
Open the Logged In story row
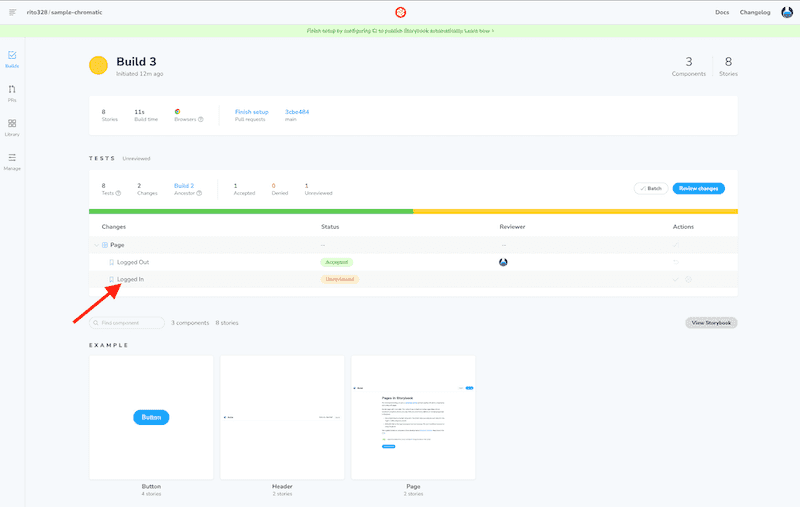[x=130, y=279]
